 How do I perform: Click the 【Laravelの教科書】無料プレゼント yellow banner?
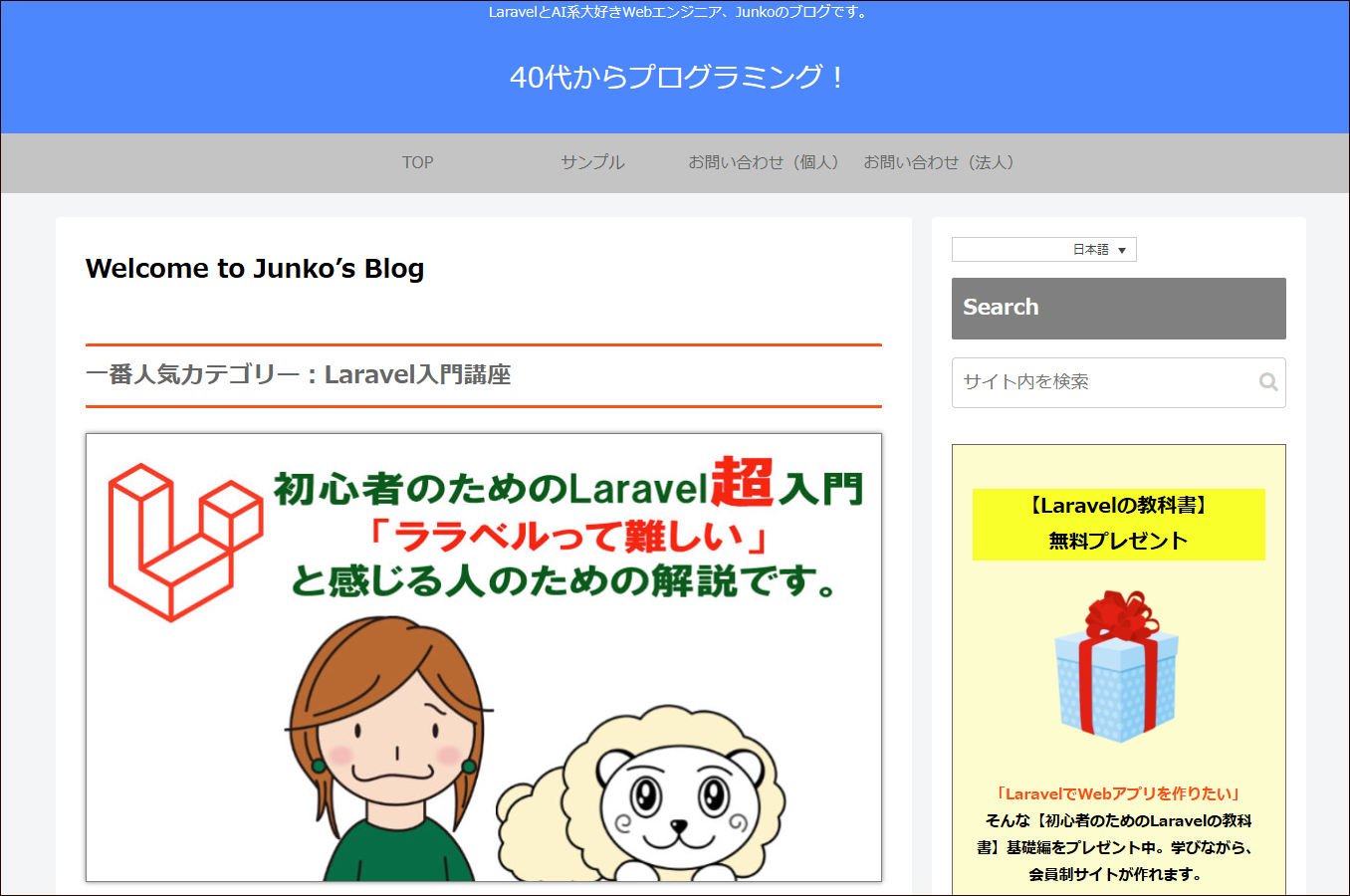[1118, 524]
